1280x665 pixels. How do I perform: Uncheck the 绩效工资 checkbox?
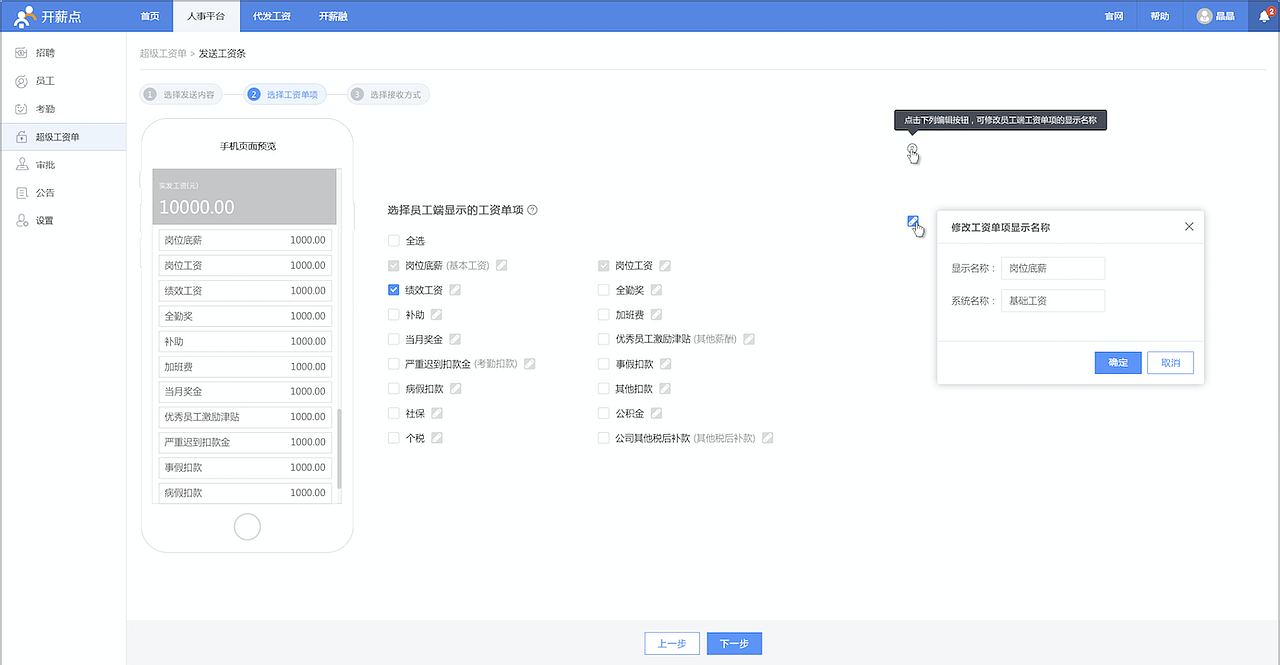[x=393, y=290]
